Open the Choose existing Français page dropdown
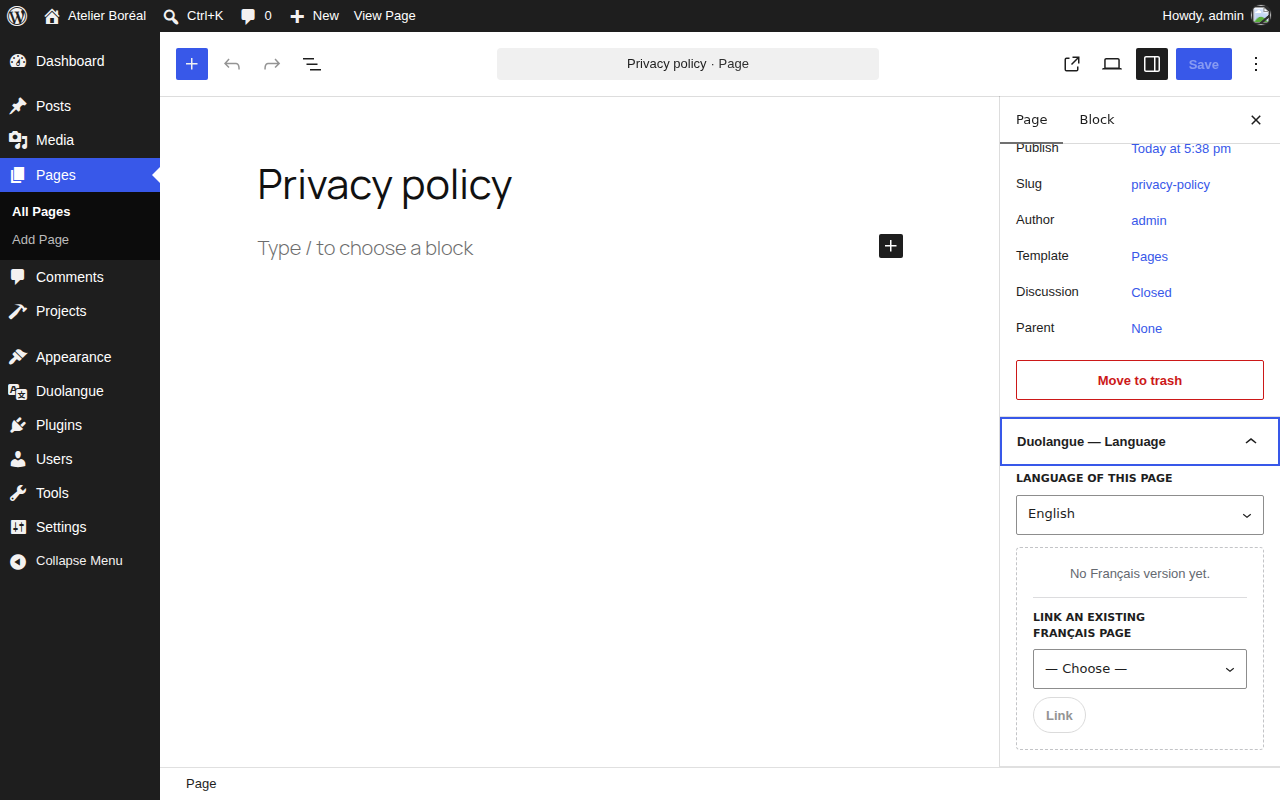 click(x=1140, y=669)
